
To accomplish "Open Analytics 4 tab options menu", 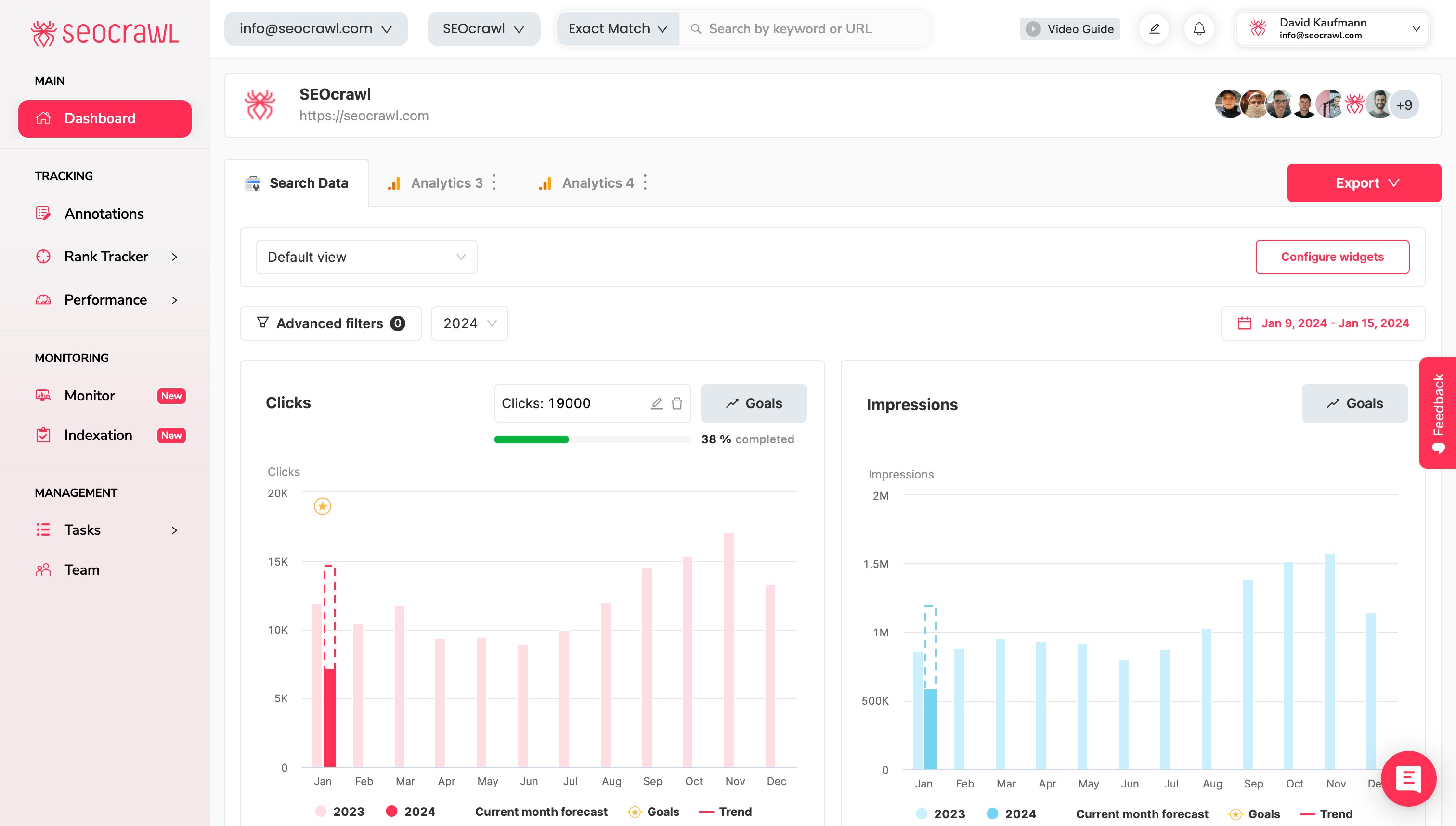I will click(645, 183).
